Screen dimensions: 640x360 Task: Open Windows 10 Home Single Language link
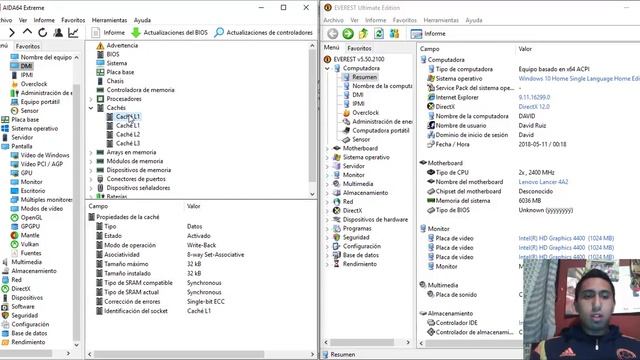tap(579, 79)
